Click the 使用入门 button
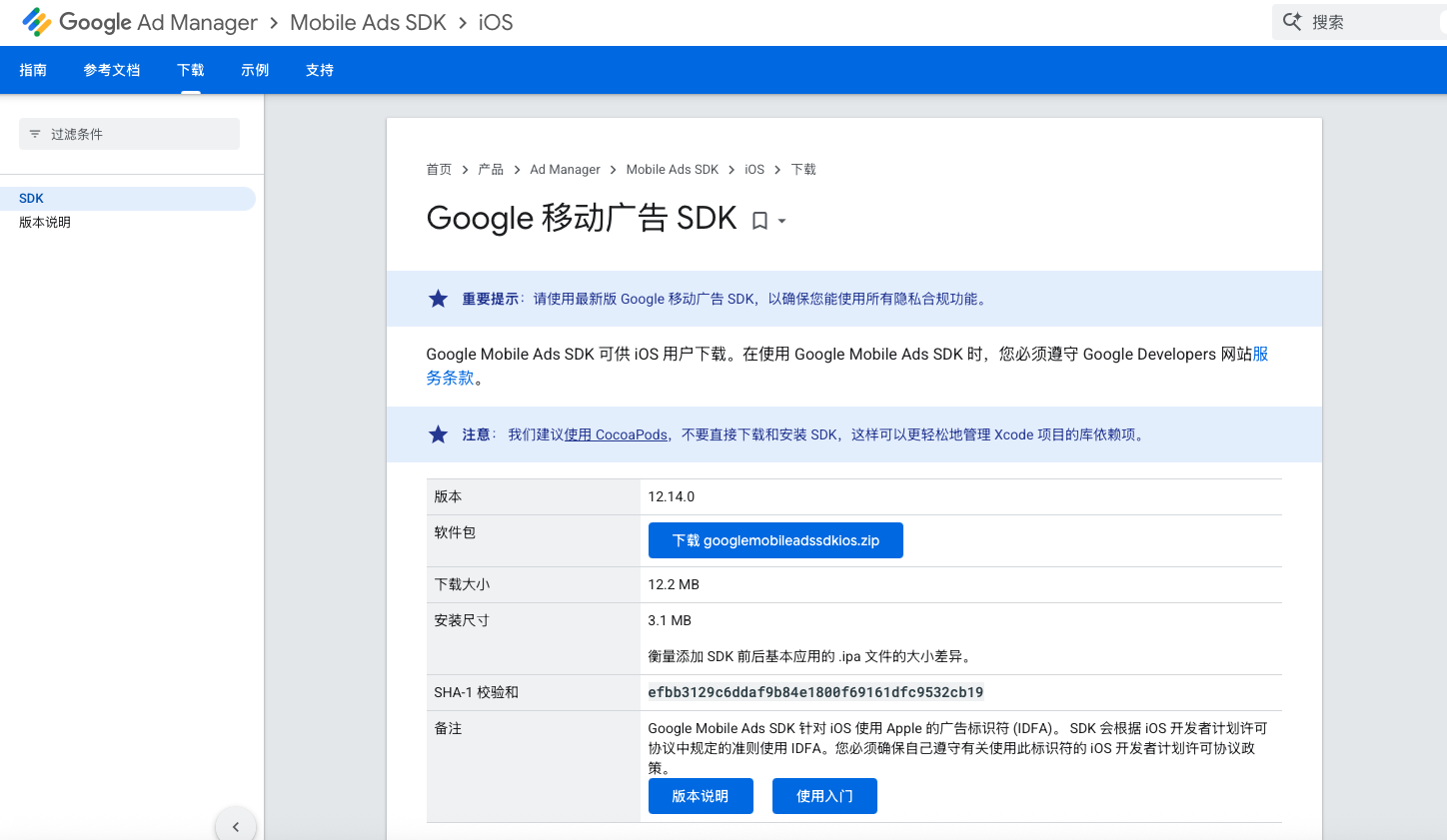 (824, 796)
